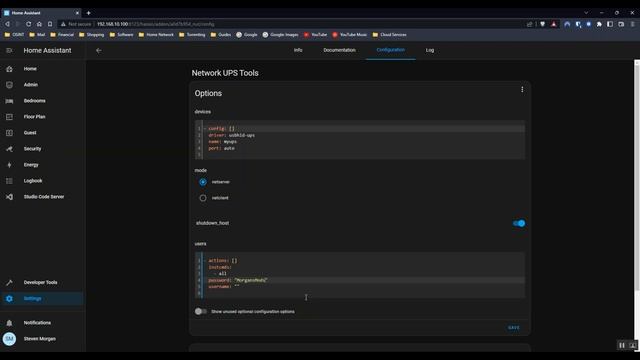640x360 pixels.
Task: Open the Guest dashboard icon
Action: [x=9, y=133]
